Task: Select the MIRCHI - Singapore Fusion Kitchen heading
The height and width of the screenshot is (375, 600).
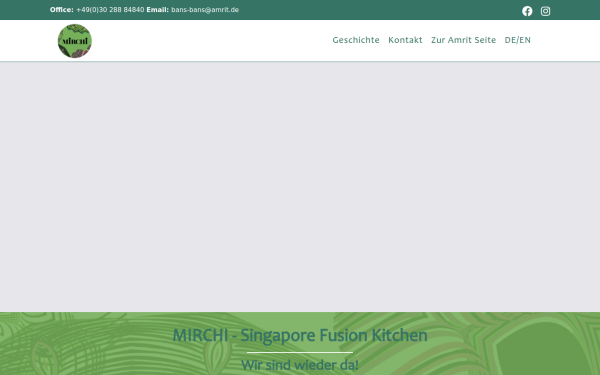Action: [x=300, y=335]
